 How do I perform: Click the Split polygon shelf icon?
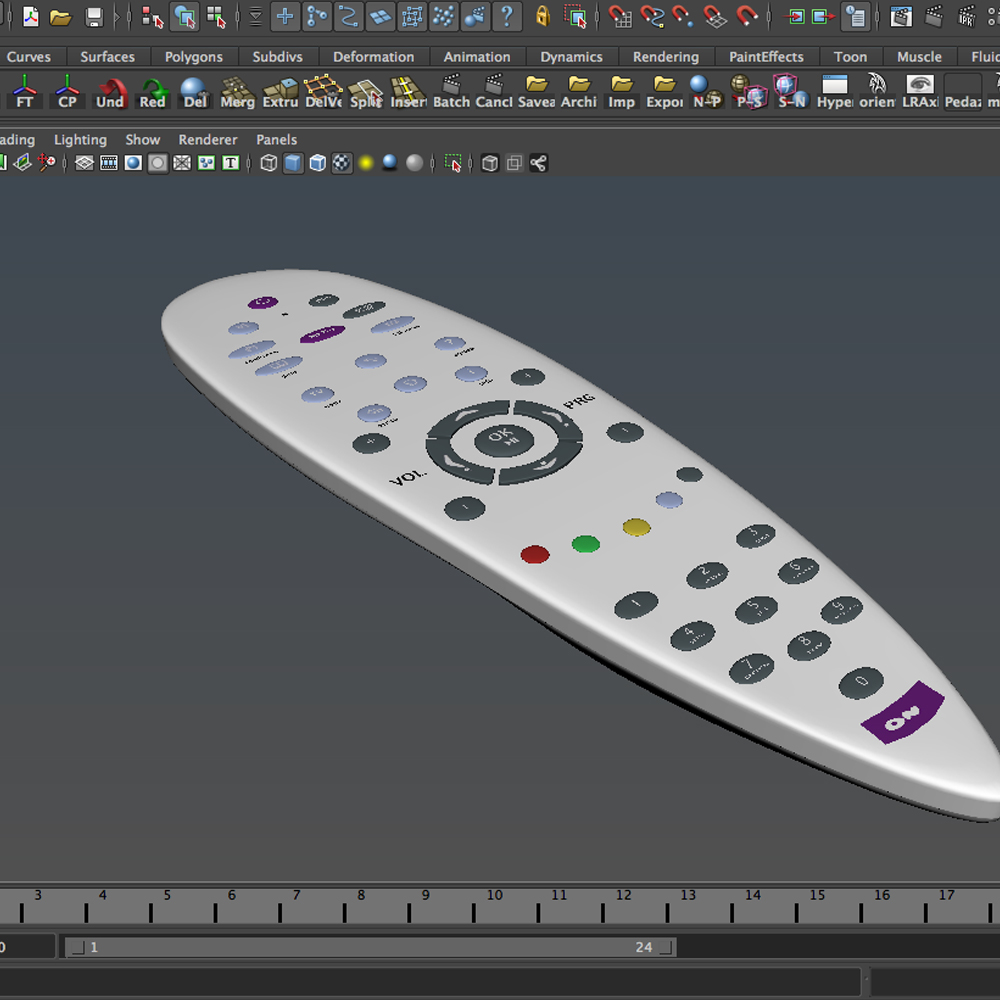365,95
